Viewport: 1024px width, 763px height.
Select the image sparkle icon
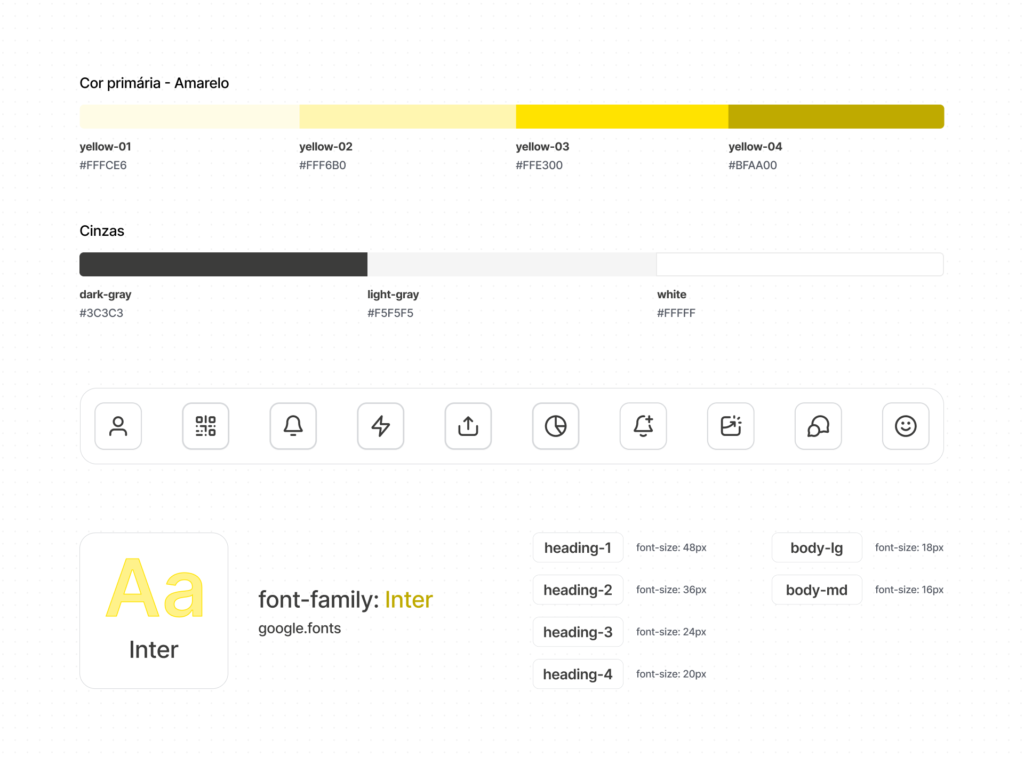[731, 426]
